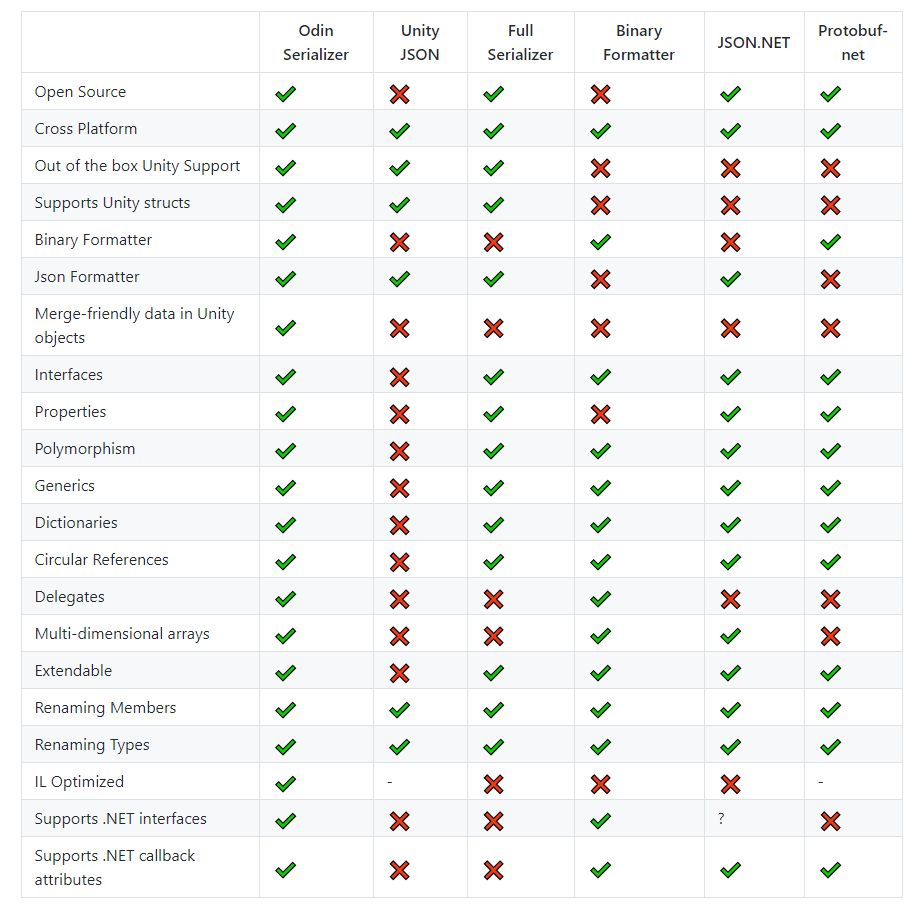
Task: Click the JSON.NET column header
Action: tap(754, 43)
